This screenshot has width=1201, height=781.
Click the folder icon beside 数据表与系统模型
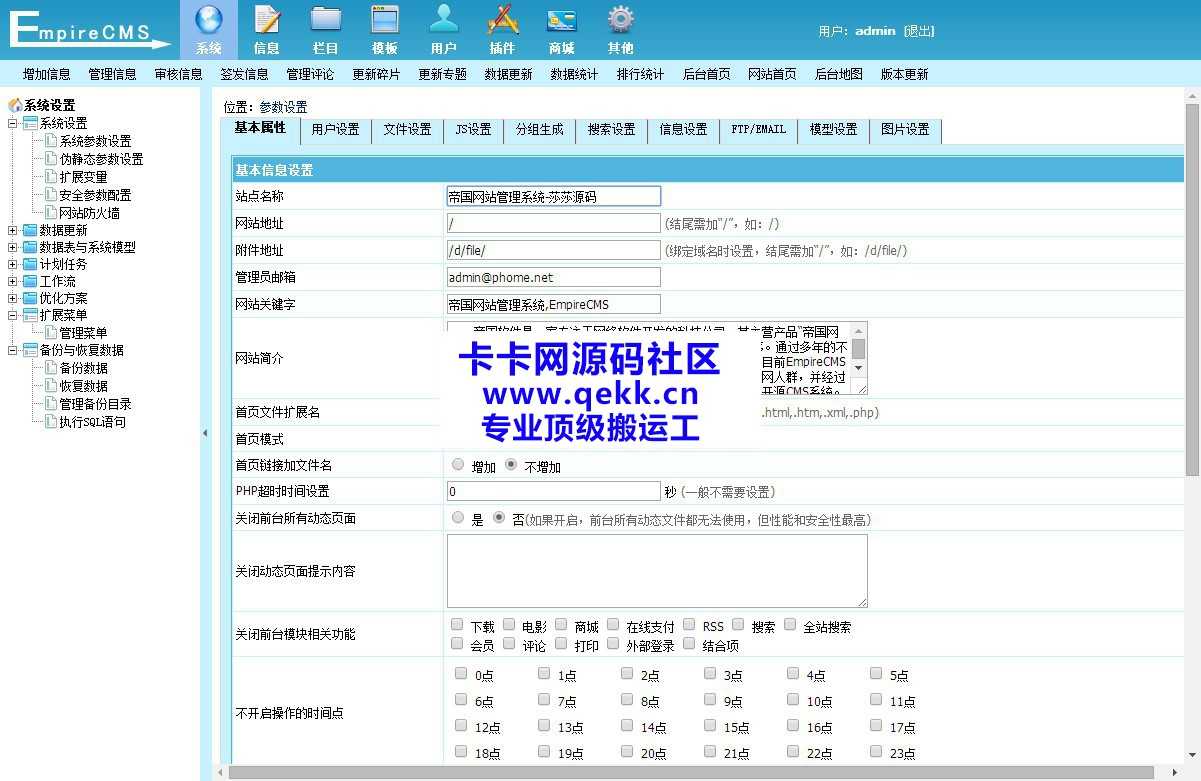click(x=30, y=247)
